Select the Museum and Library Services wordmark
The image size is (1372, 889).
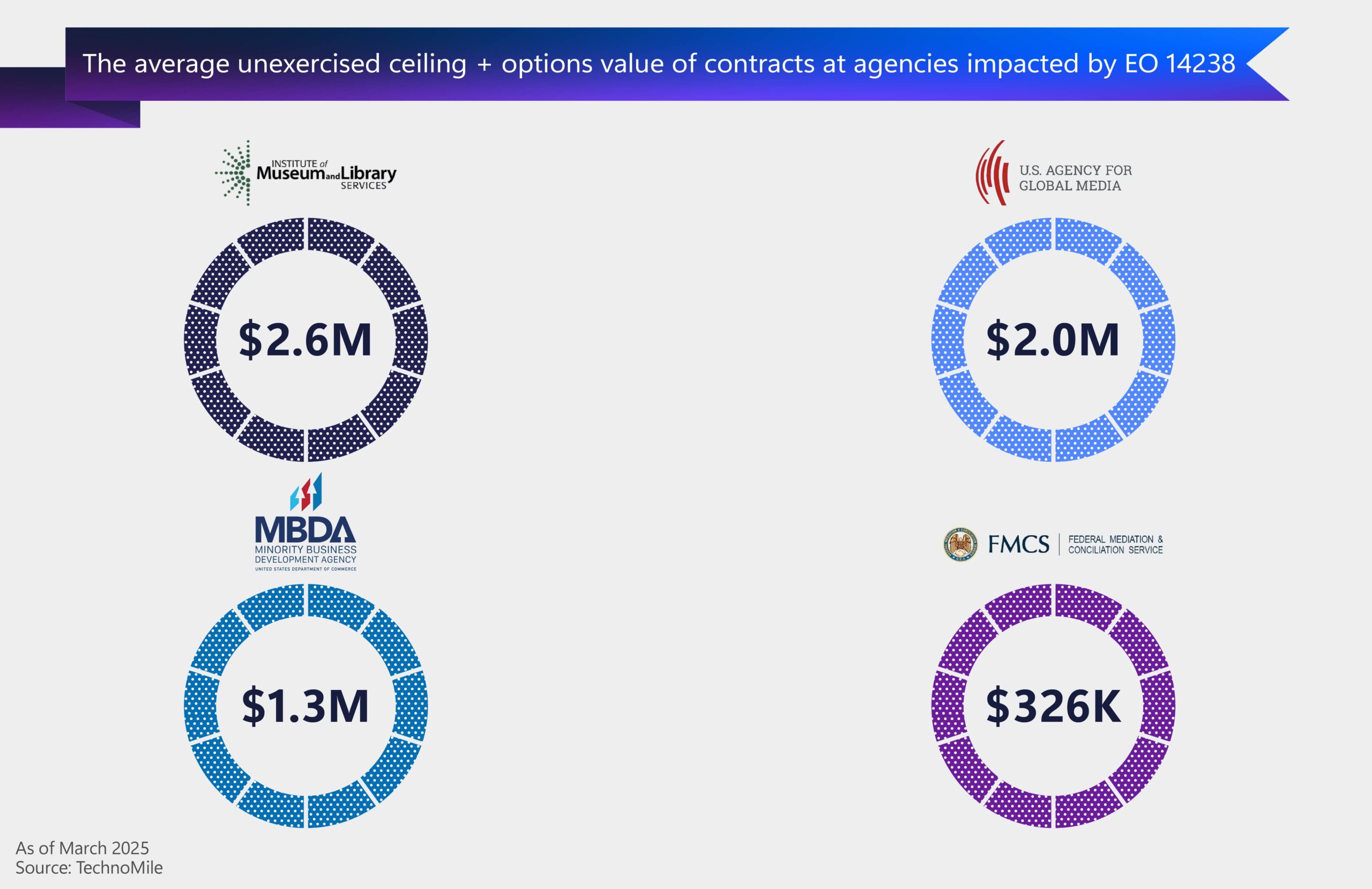(327, 174)
